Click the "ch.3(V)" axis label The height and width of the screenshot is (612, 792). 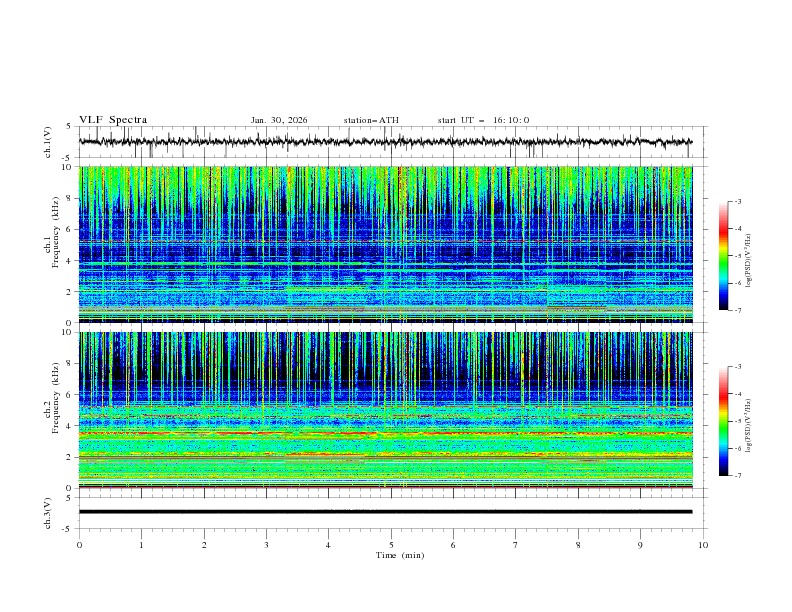point(48,513)
